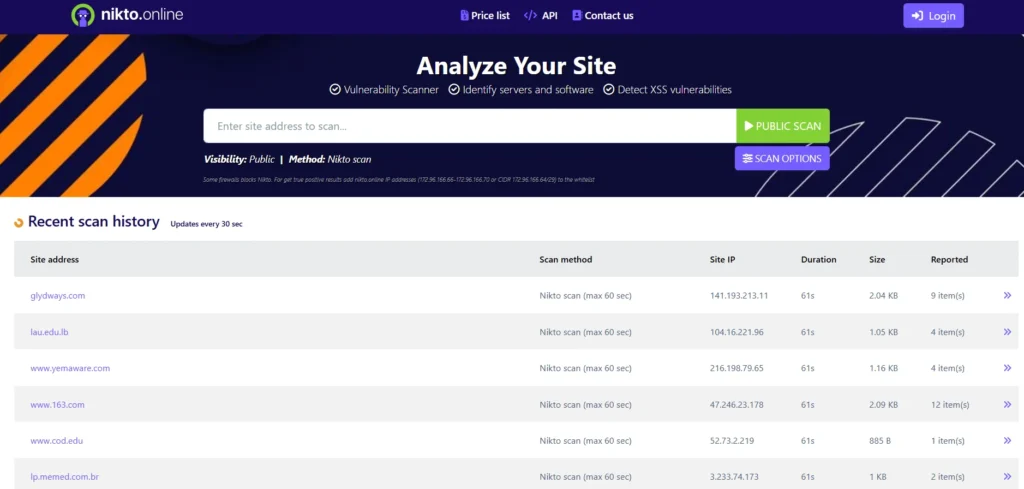Screen dimensions: 1024x489
Task: Select IP 141.193.213.11 cell
Action: [739, 296]
